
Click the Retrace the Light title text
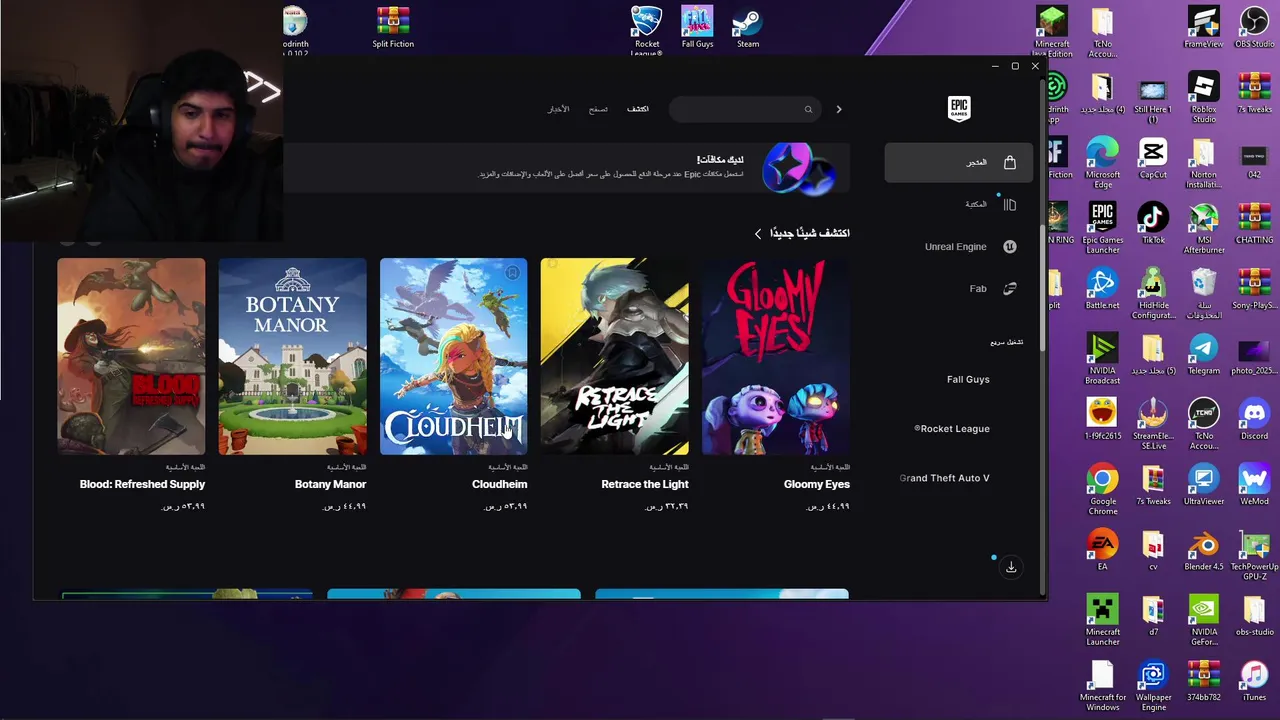point(645,484)
